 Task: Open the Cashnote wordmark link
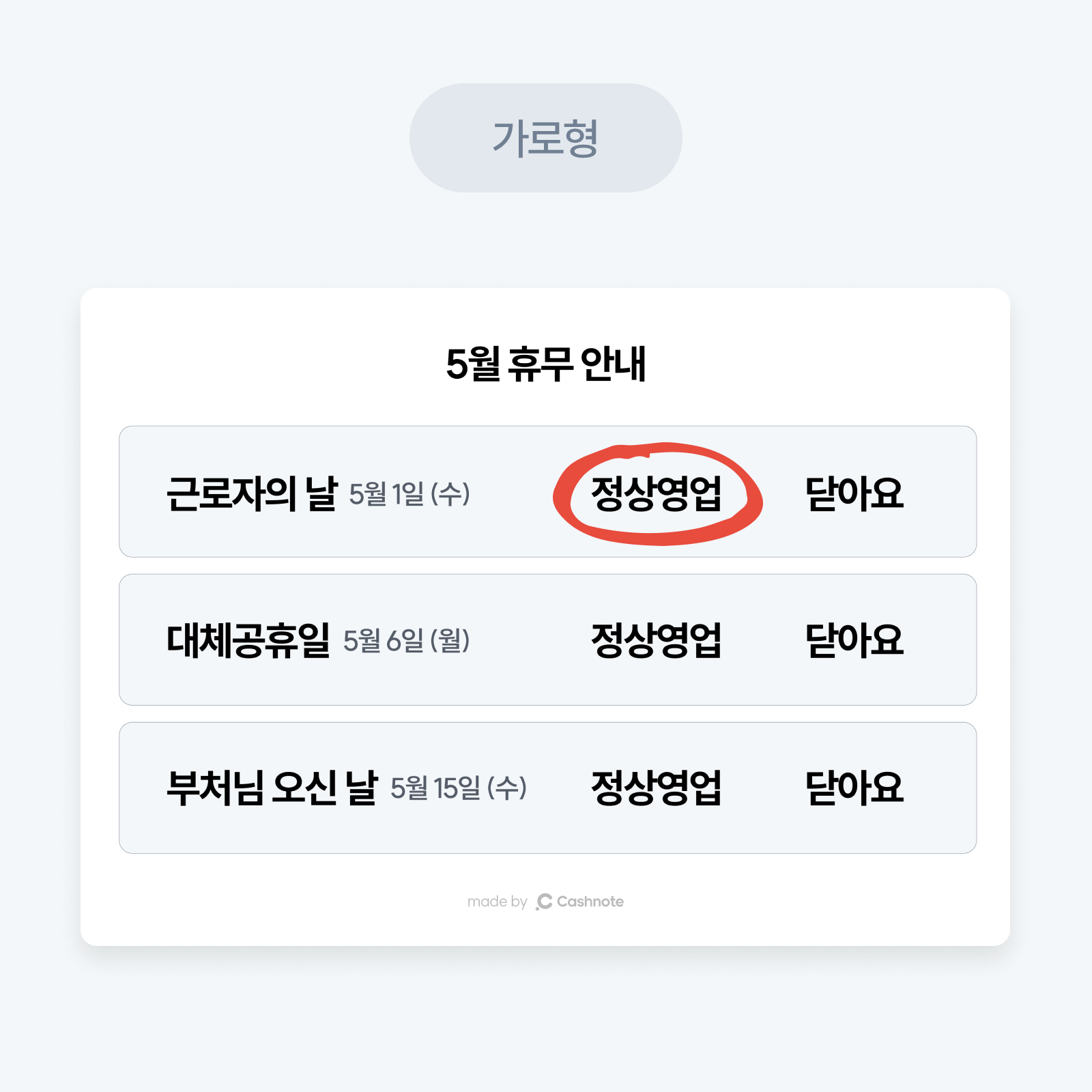pos(590,902)
